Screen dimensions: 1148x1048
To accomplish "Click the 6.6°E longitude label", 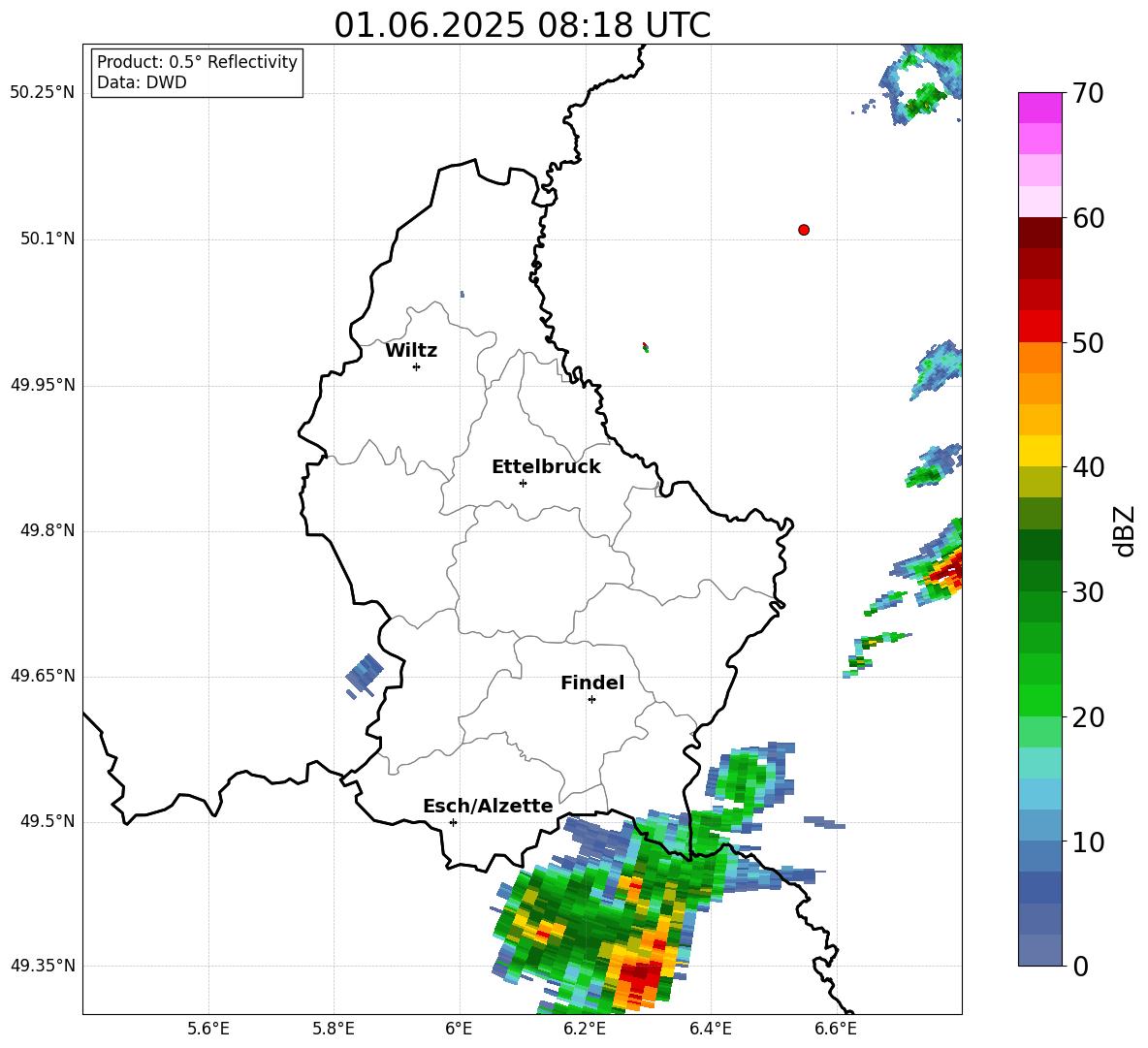I will pyautogui.click(x=836, y=1029).
